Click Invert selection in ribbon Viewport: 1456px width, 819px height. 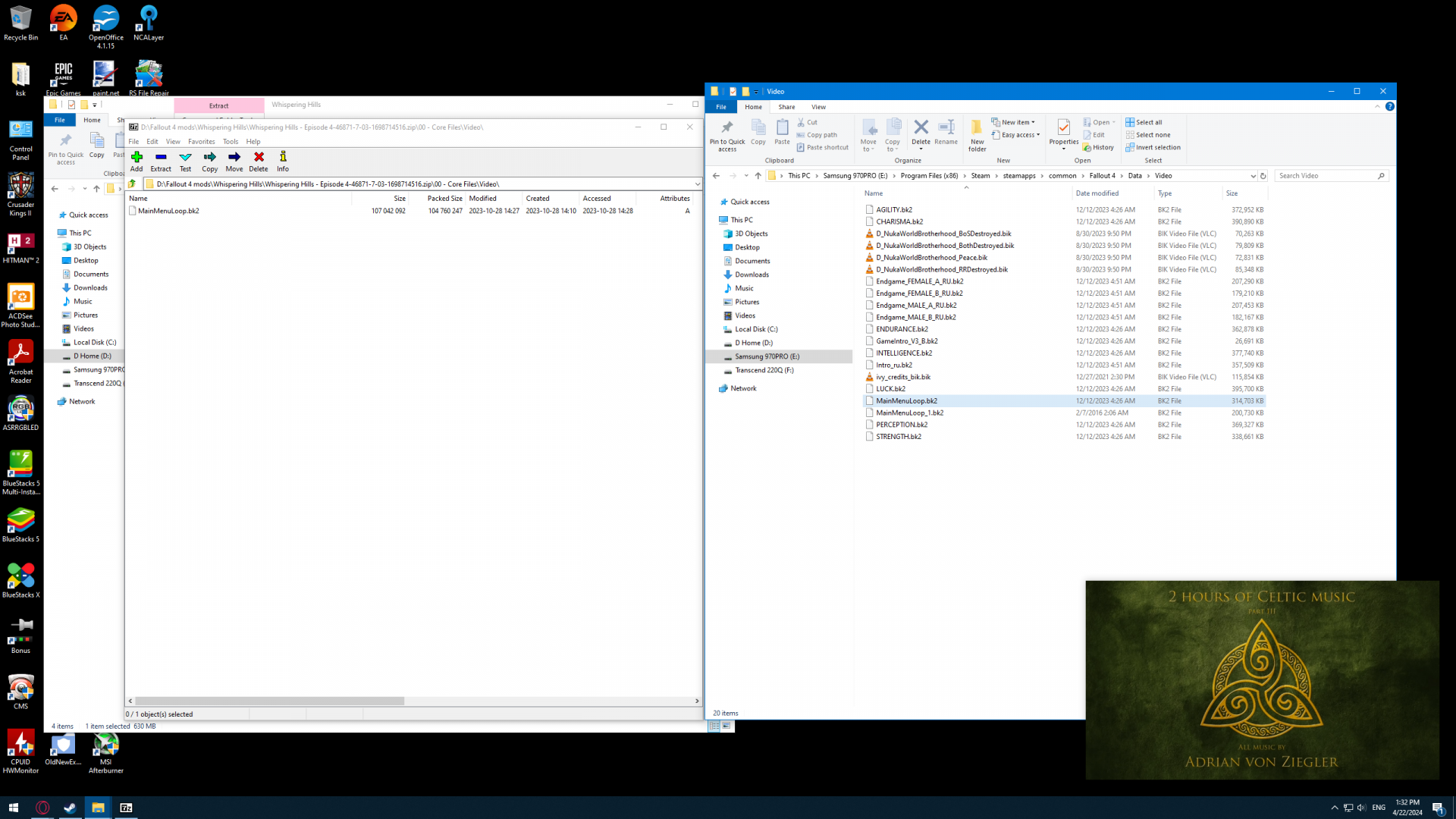click(1153, 147)
